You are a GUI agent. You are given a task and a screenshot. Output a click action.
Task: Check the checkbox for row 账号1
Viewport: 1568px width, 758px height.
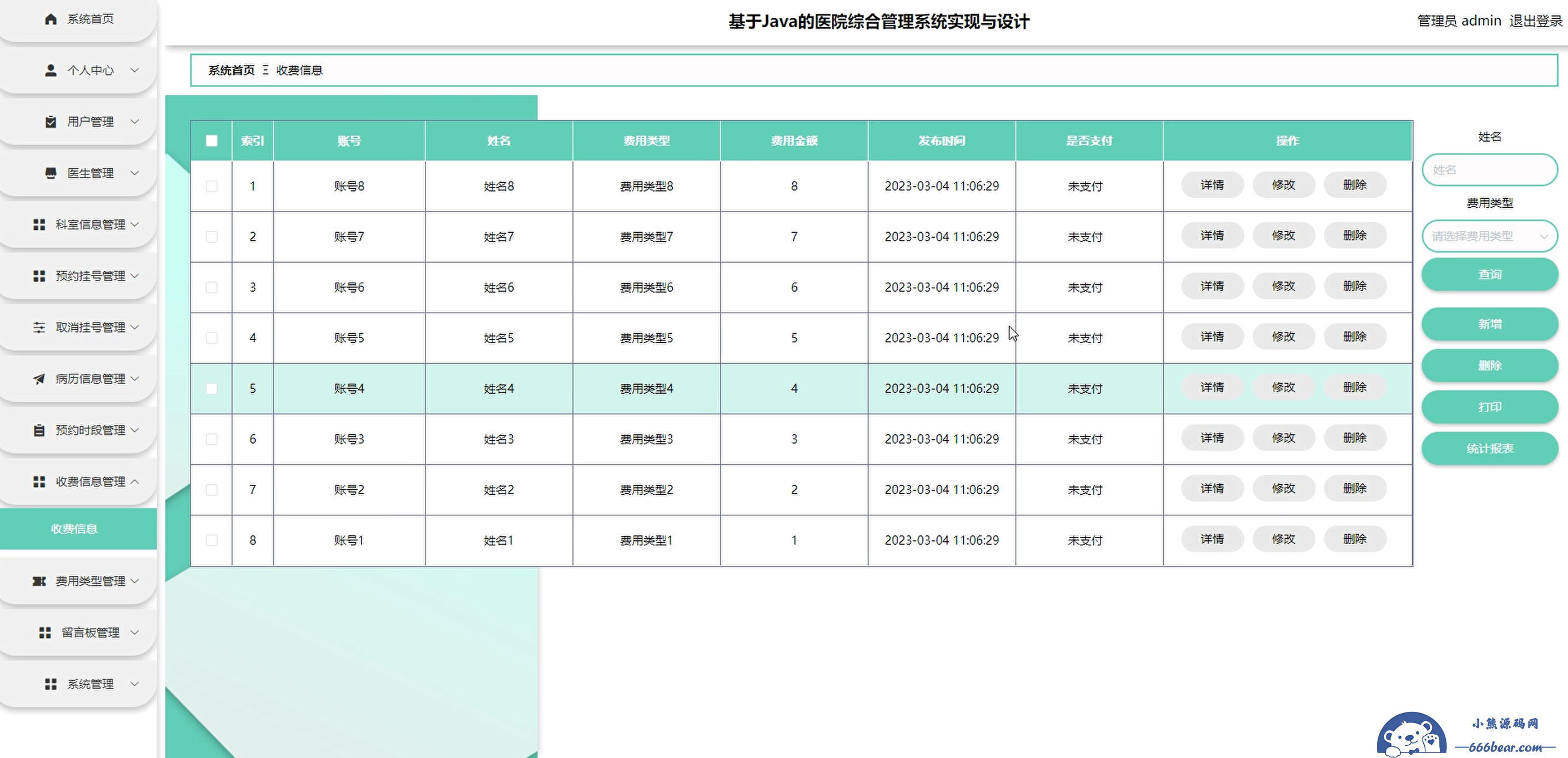tap(211, 539)
